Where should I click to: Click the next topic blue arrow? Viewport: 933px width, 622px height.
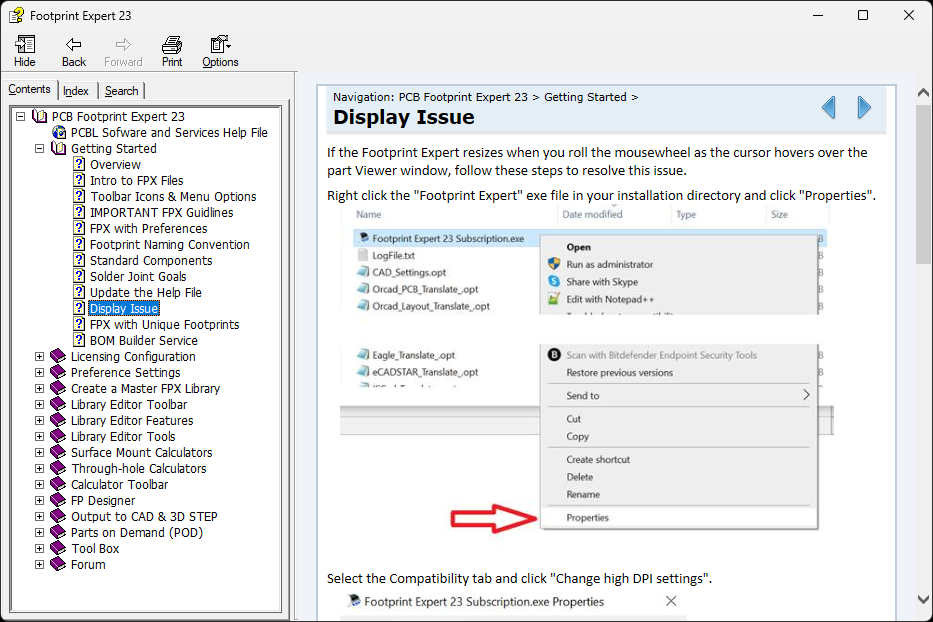865,108
